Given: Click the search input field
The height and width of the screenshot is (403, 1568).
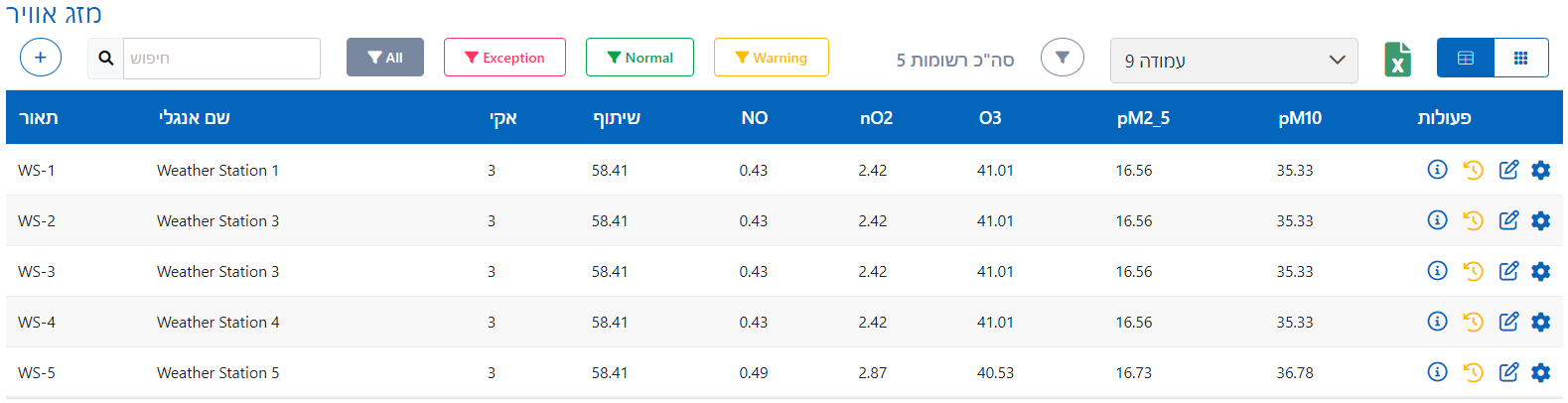Looking at the screenshot, I should point(220,59).
